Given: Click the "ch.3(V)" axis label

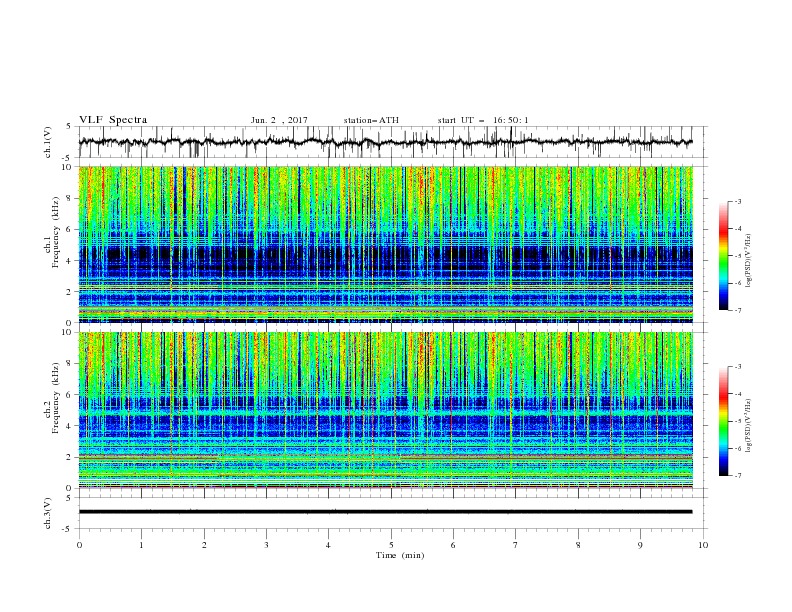Looking at the screenshot, I should pos(48,513).
